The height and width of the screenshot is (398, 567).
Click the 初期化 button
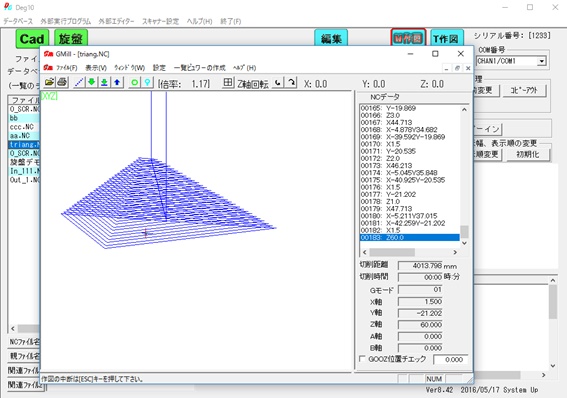pos(528,155)
